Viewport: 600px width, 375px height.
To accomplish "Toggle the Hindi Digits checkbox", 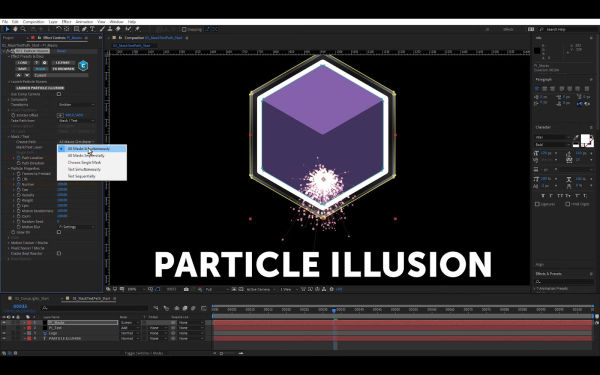I will coord(567,204).
